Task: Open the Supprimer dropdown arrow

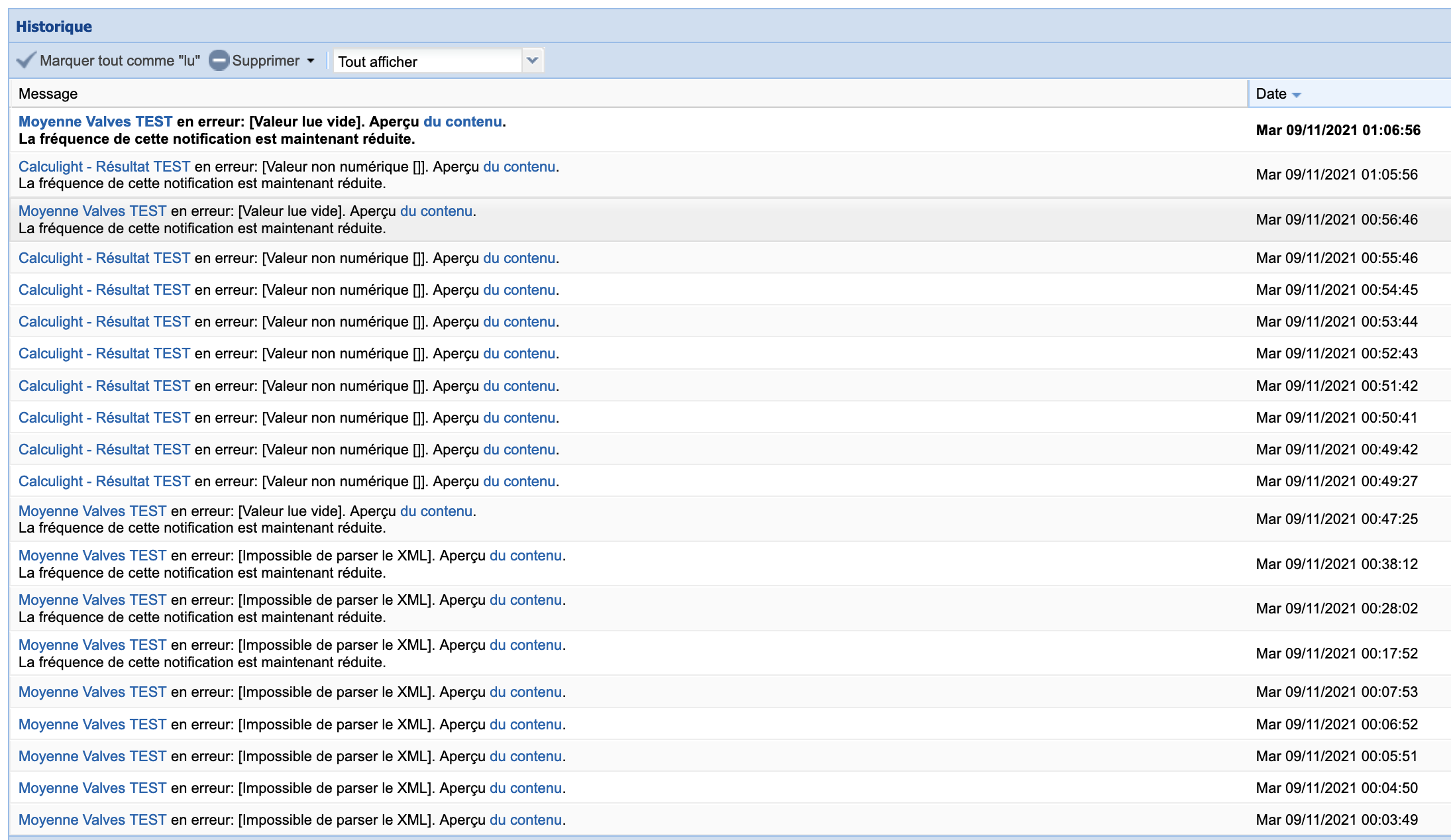Action: 311,61
